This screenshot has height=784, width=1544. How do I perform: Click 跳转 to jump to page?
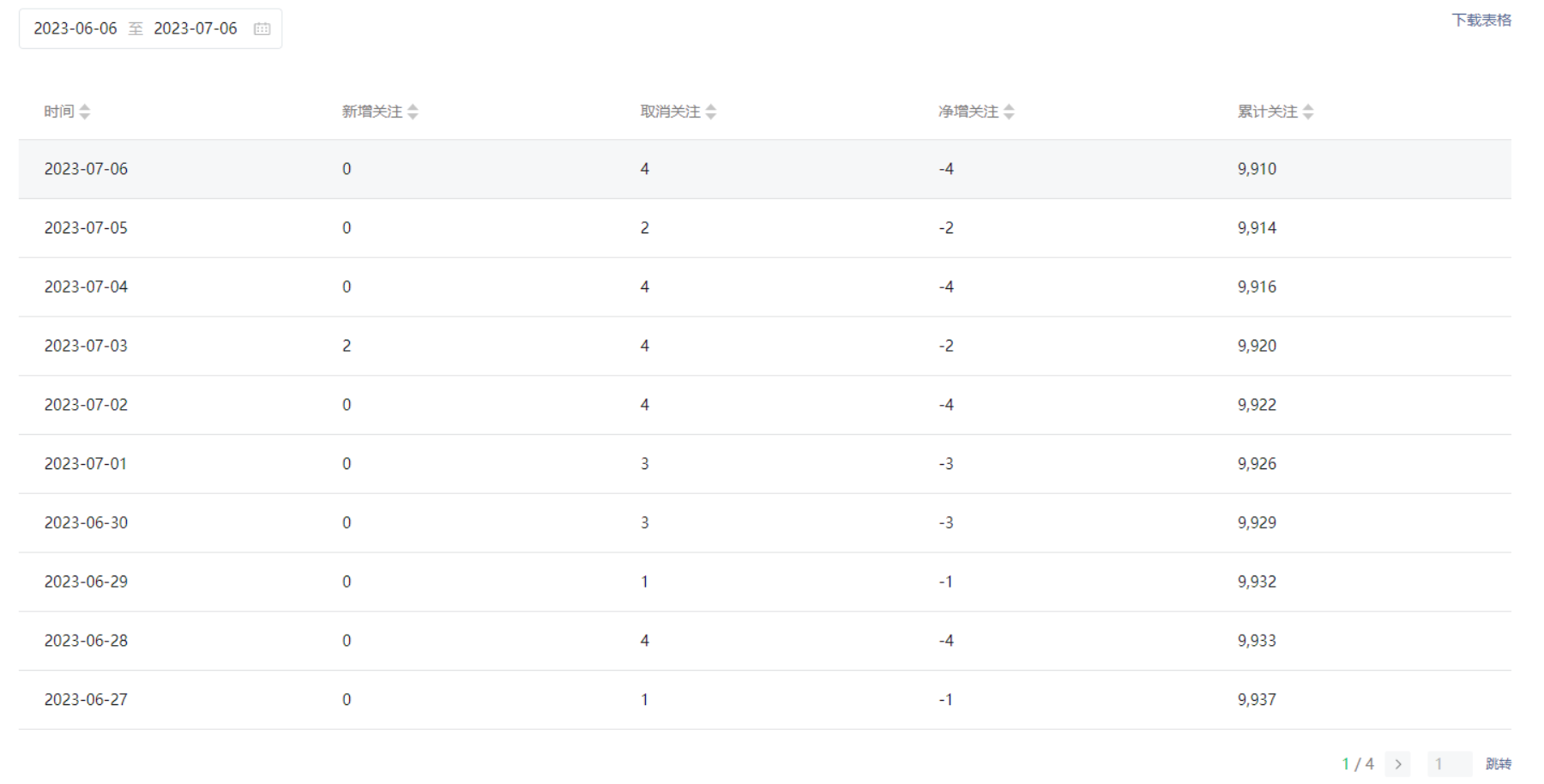[1499, 763]
